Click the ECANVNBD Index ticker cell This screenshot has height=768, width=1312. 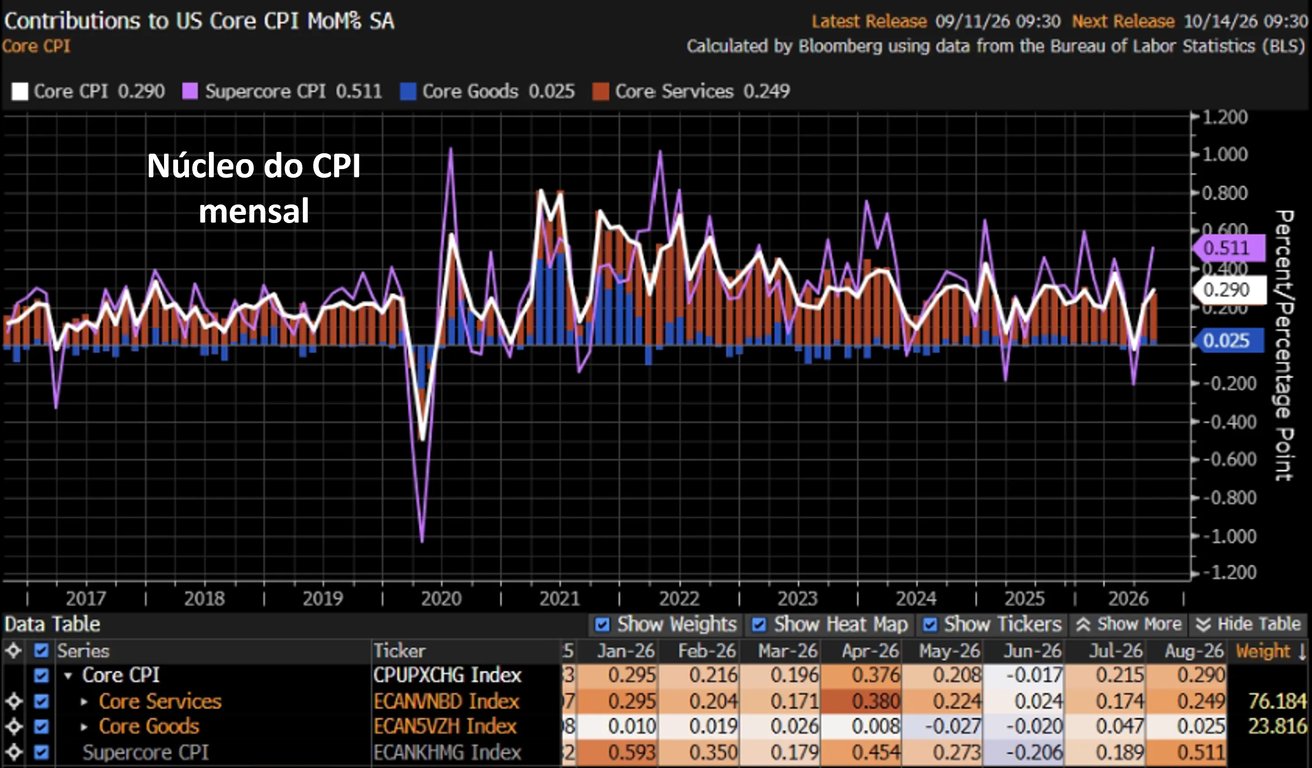click(446, 701)
